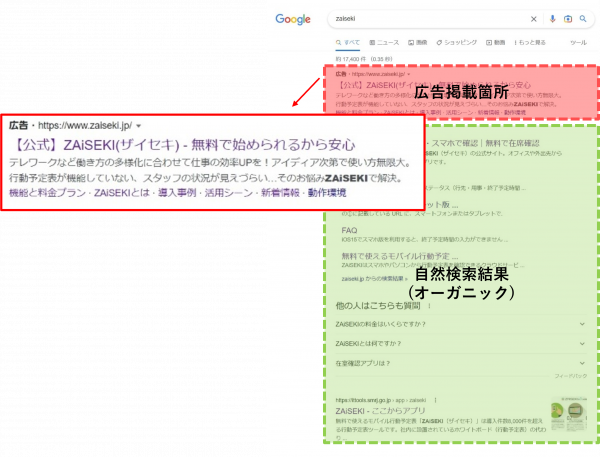Viewport: 600px width, 457px height.
Task: Open the ショッピング tab
Action: click(x=457, y=42)
